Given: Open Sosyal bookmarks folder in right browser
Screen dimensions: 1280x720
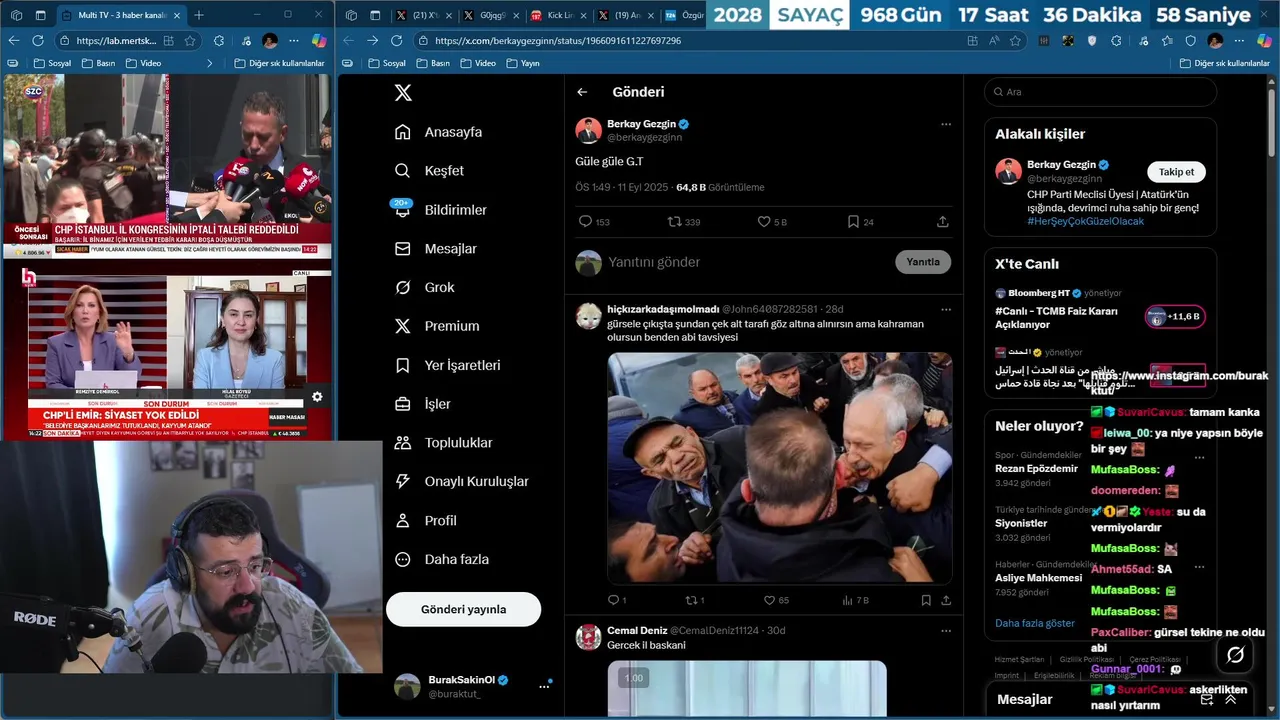Looking at the screenshot, I should 388,63.
